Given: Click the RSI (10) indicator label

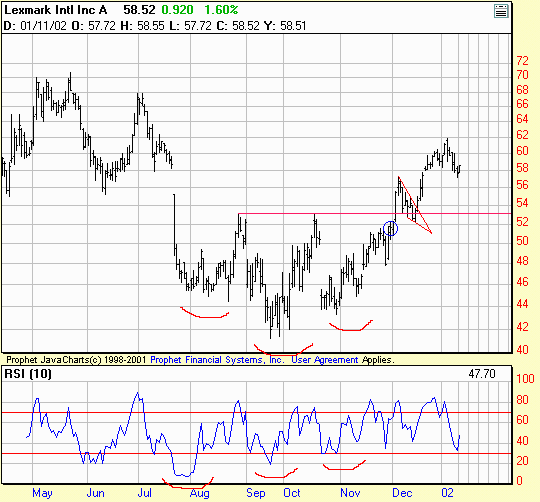Looking at the screenshot, I should (x=28, y=374).
